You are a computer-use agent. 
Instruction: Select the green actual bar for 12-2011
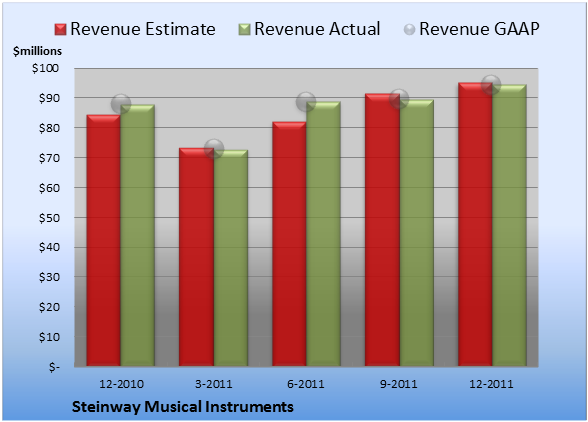click(x=510, y=225)
